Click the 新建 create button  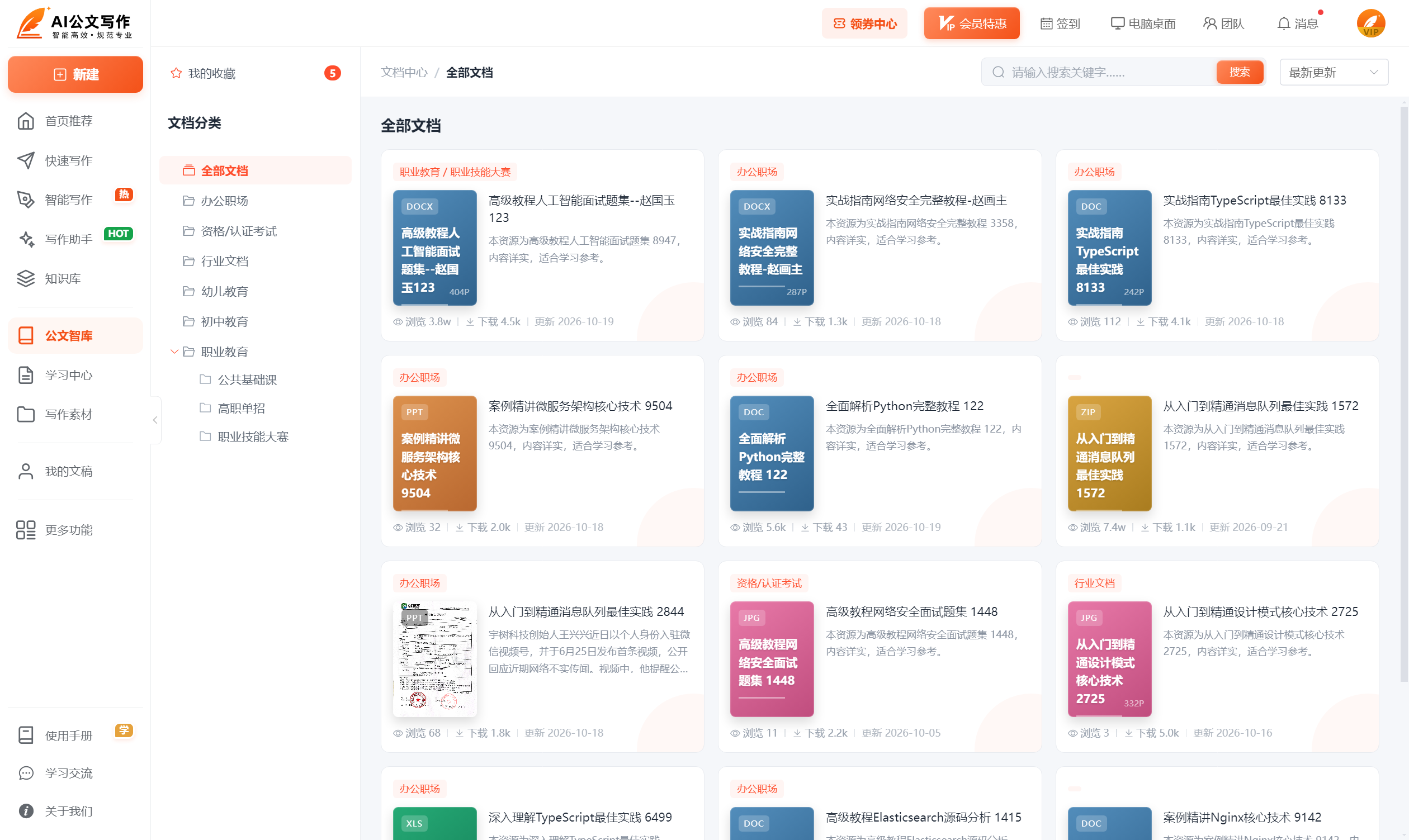75,74
